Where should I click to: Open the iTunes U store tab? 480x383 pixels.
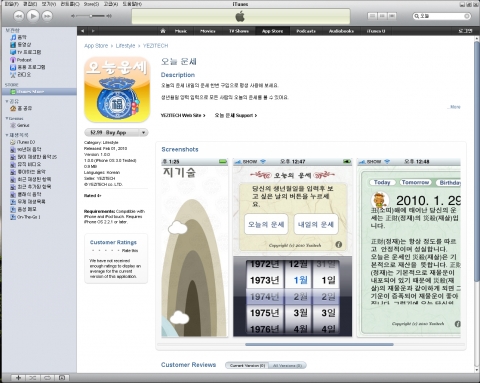tap(376, 31)
